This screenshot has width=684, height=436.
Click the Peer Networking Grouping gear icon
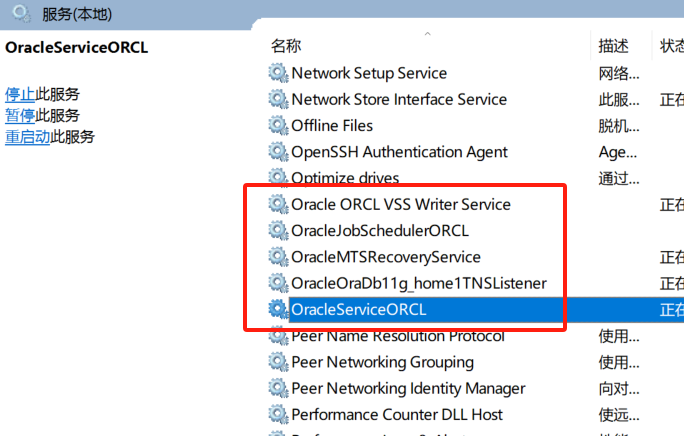278,362
